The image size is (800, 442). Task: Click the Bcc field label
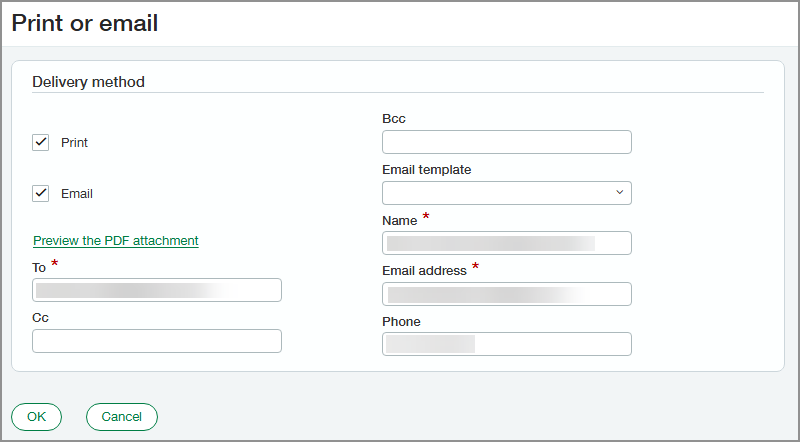point(394,119)
